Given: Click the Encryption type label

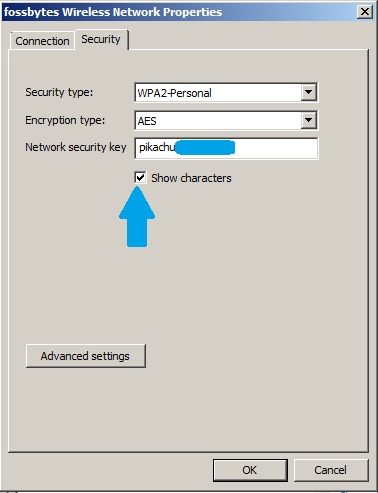Looking at the screenshot, I should (x=65, y=120).
